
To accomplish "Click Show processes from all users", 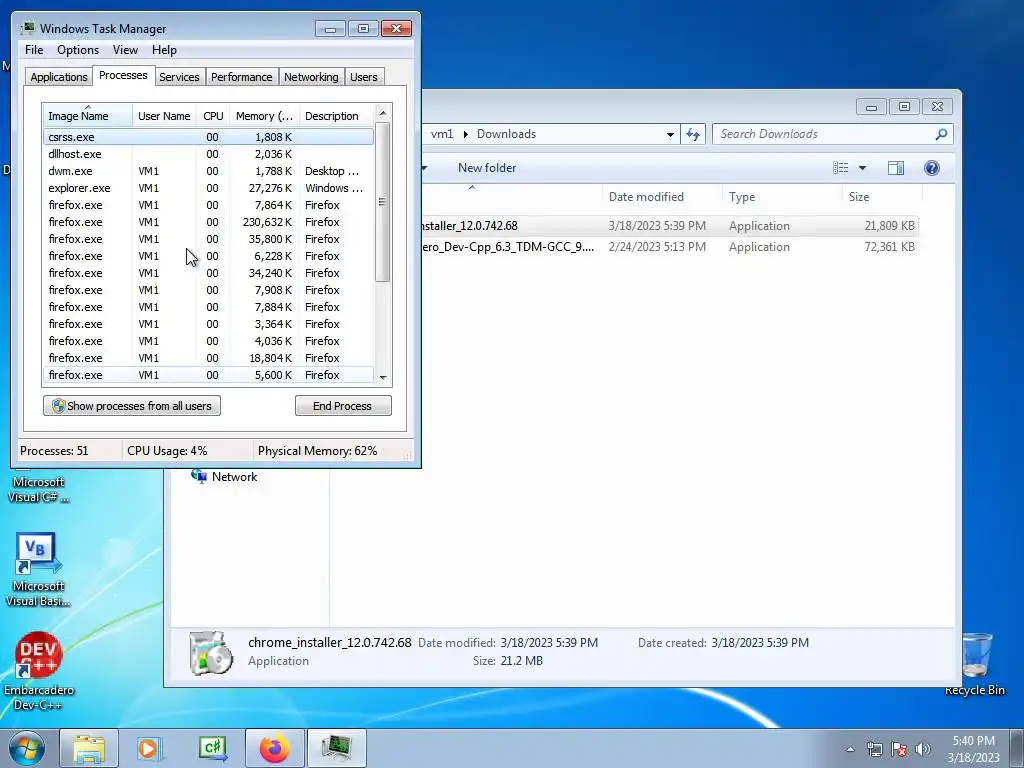I will tap(132, 406).
